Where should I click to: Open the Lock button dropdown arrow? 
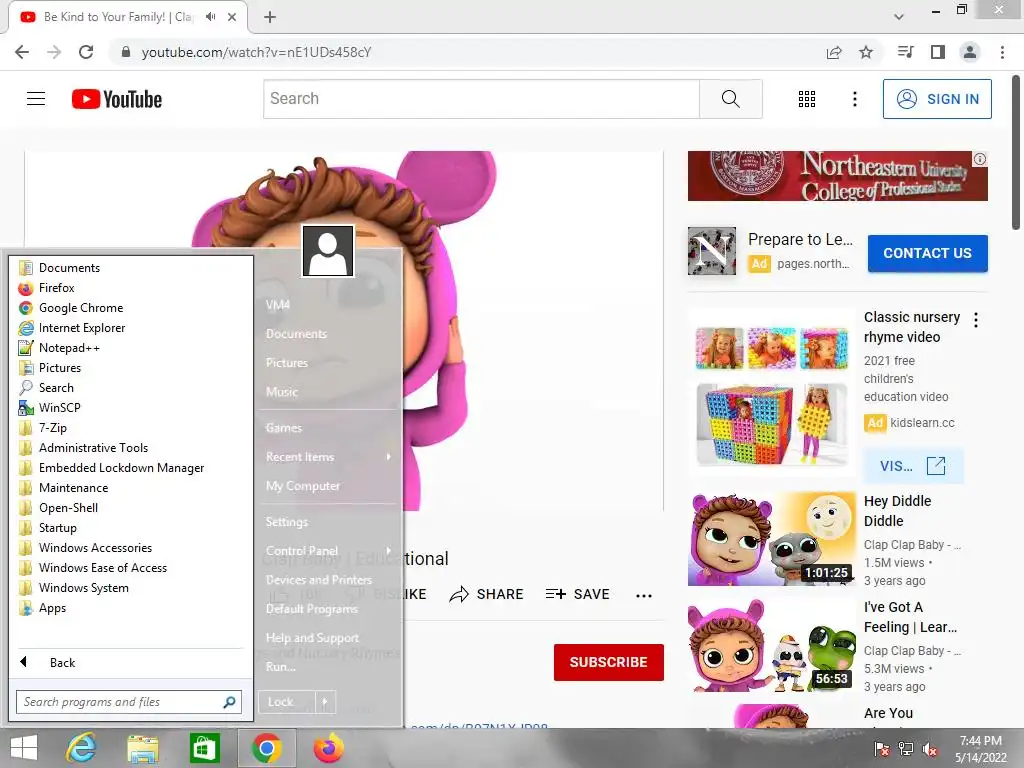pos(325,702)
